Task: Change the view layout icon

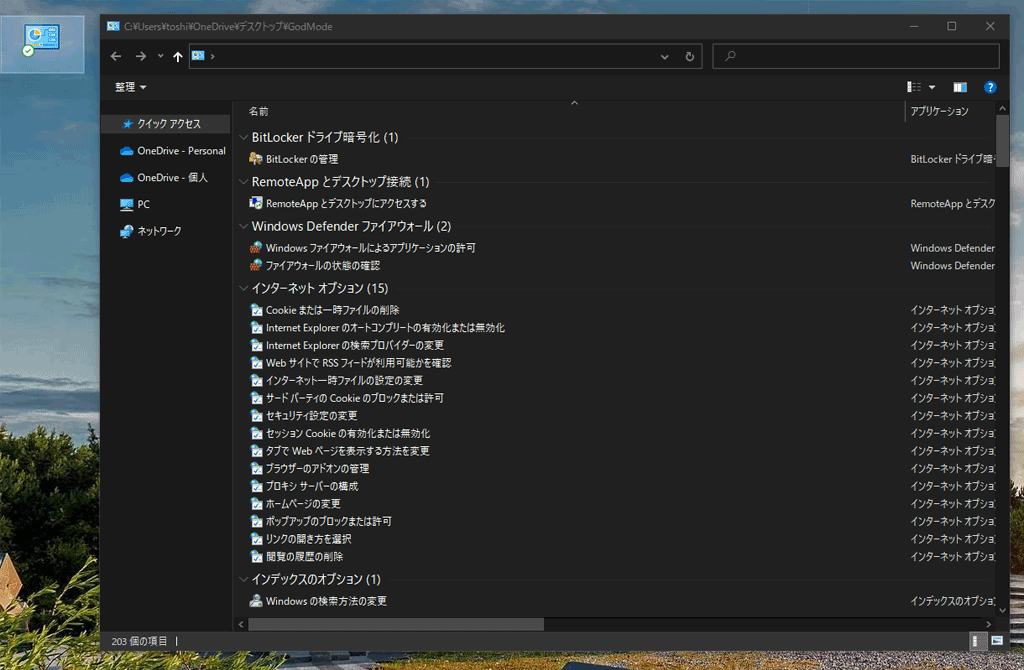Action: point(914,87)
